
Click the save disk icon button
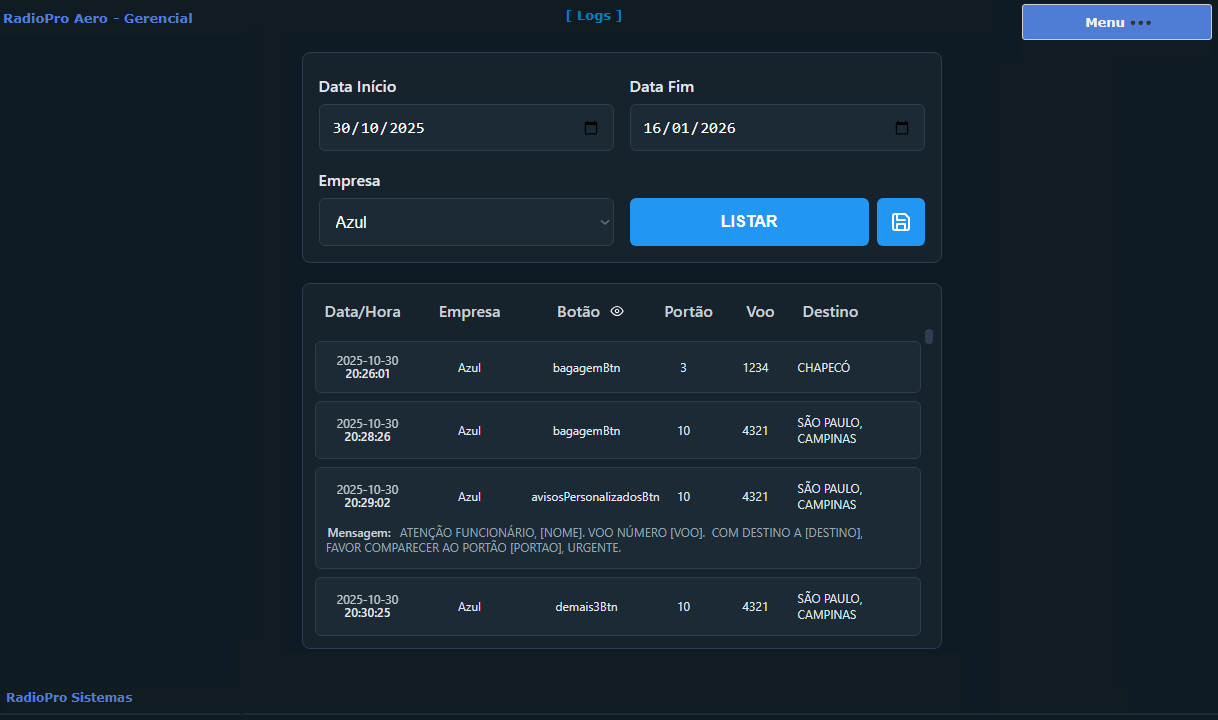(900, 222)
